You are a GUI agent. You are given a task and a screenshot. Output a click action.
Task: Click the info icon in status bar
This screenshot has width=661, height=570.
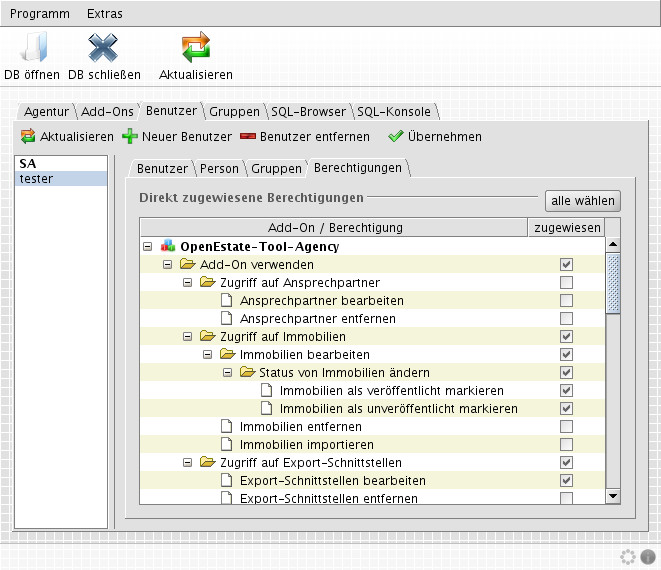click(x=648, y=557)
